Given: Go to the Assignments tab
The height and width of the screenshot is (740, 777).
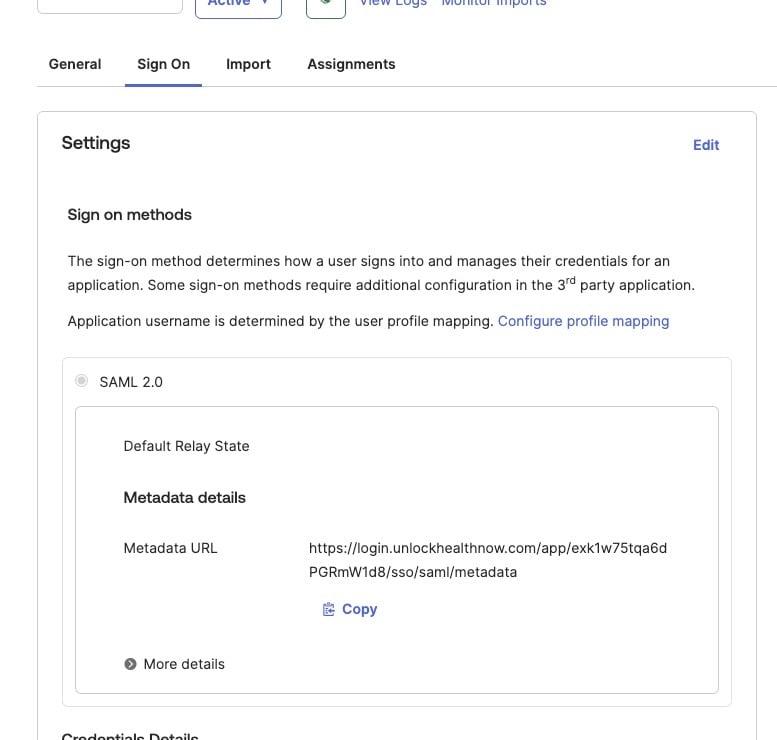Looking at the screenshot, I should click(x=351, y=64).
